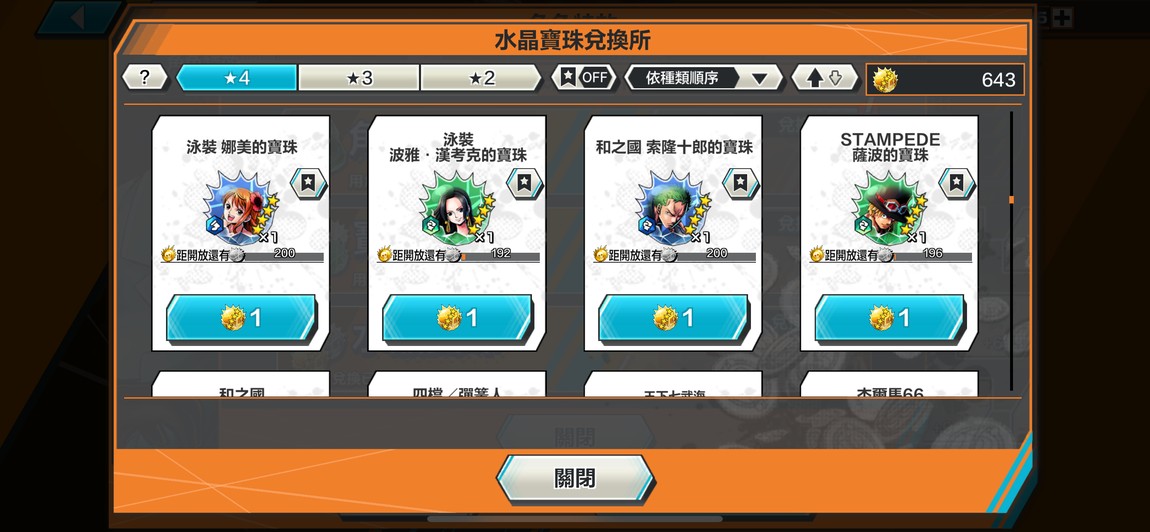Toggle the bookmark on the Boa Hancock orb card
The height and width of the screenshot is (532, 1150).
click(524, 183)
